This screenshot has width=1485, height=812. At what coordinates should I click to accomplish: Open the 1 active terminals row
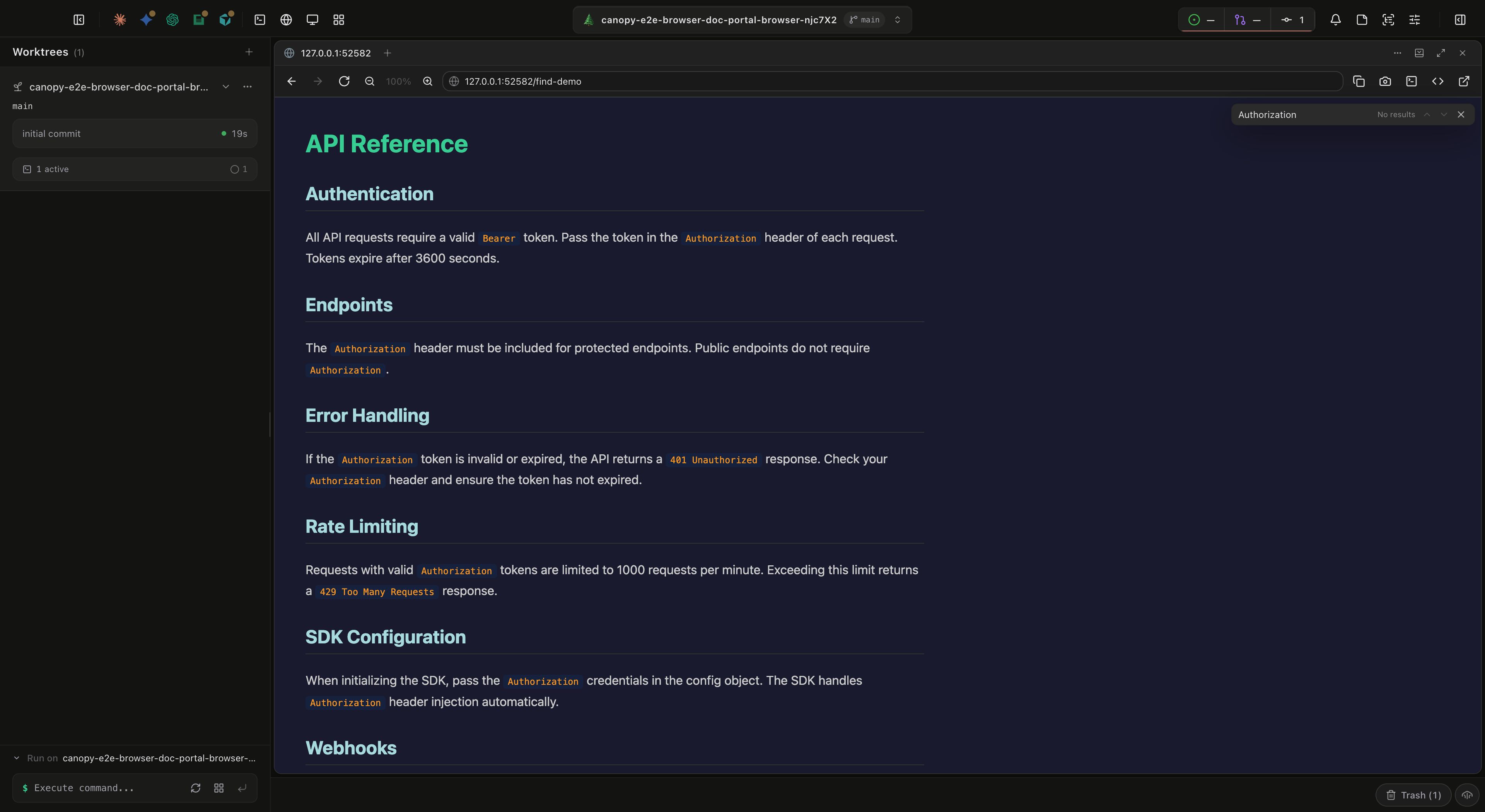click(x=134, y=169)
